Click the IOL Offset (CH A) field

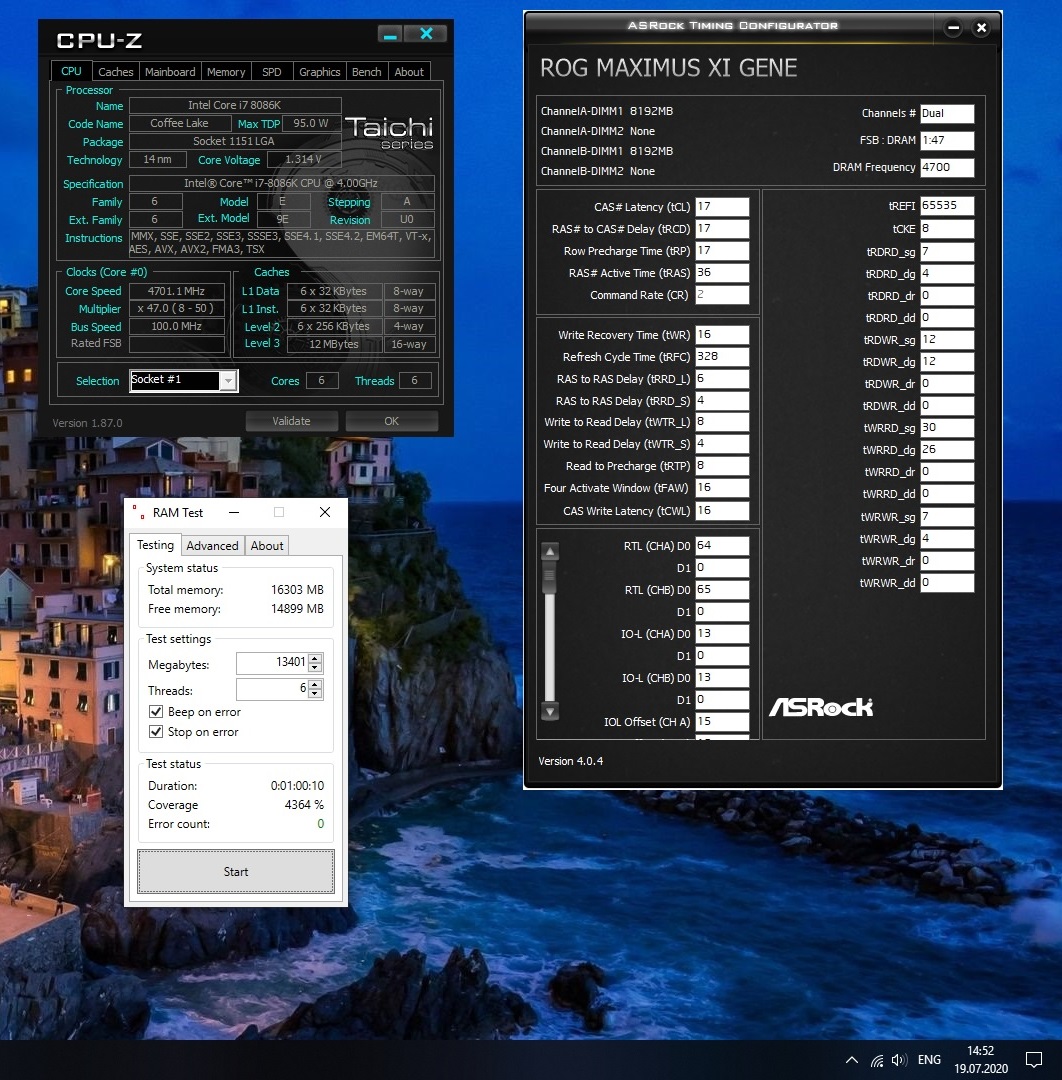[x=722, y=721]
